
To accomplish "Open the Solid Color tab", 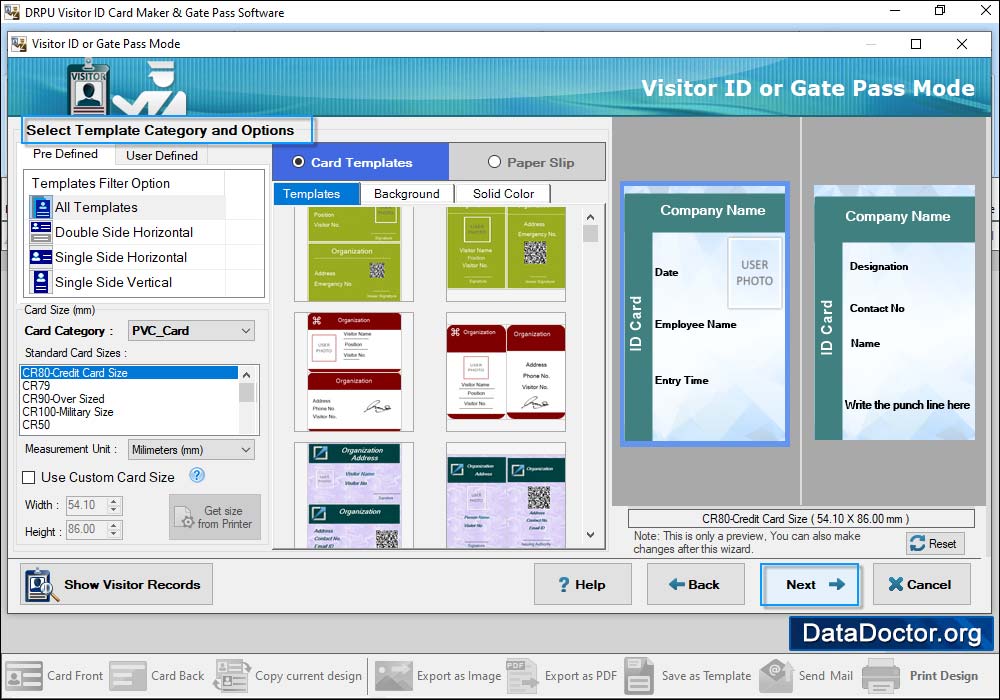I will tap(503, 194).
